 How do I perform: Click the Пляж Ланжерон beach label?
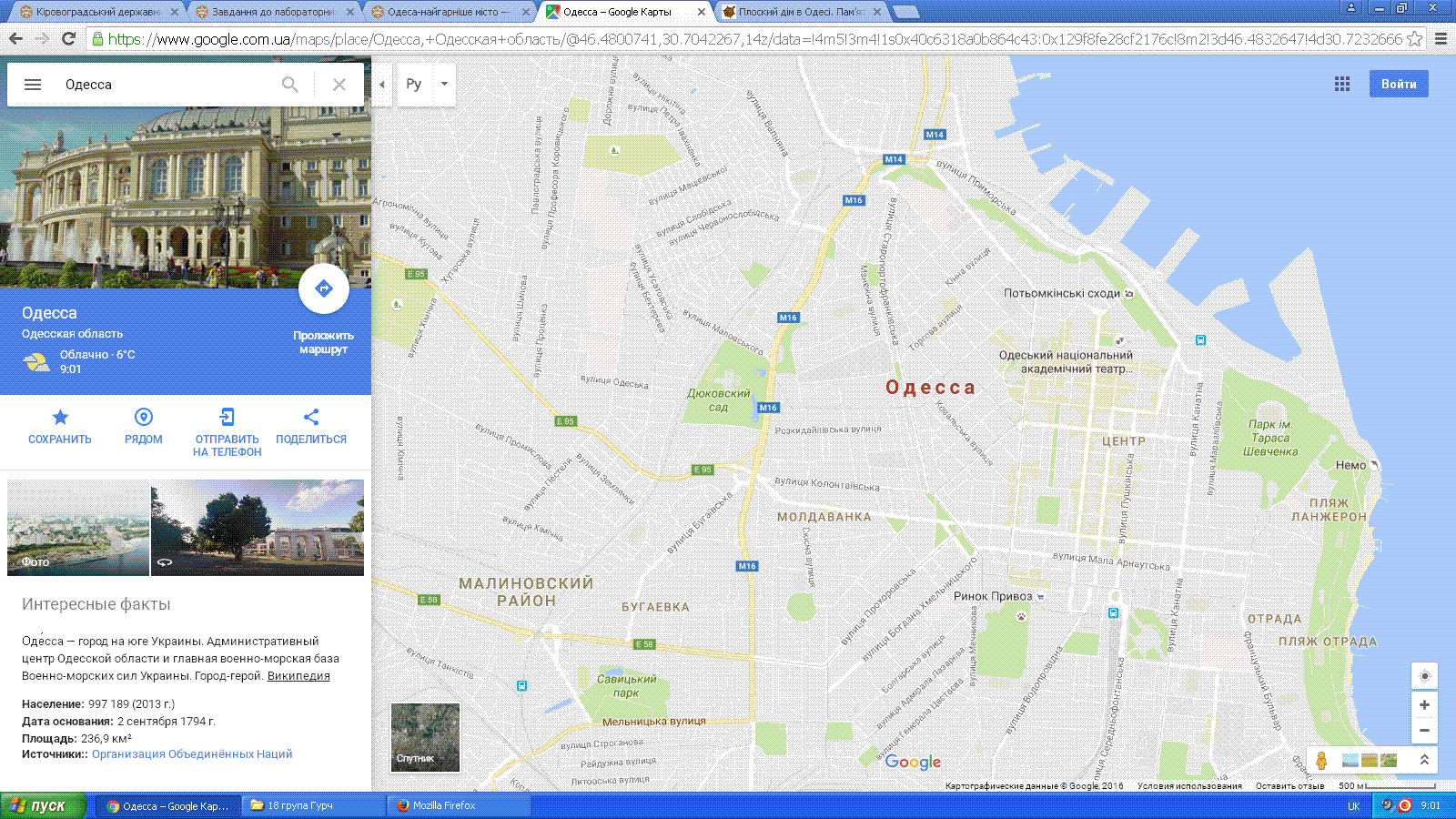(x=1329, y=510)
